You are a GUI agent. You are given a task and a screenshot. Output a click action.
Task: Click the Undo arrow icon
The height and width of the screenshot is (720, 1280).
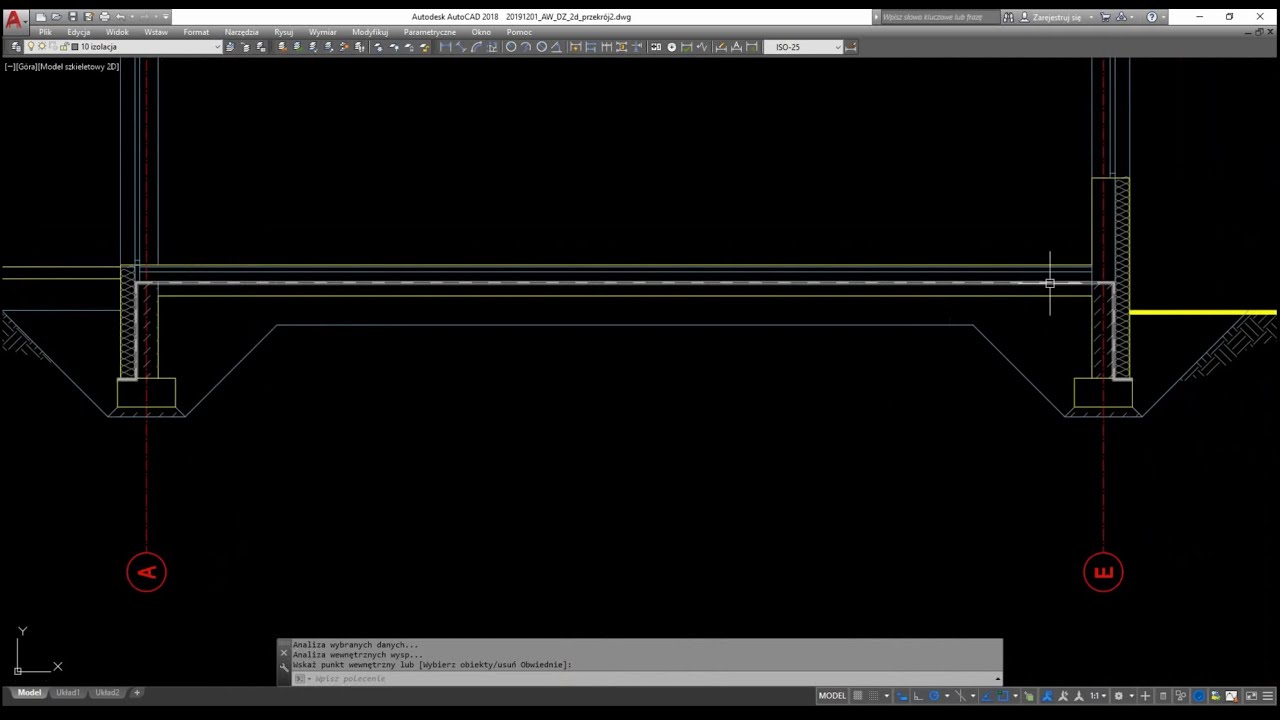click(120, 17)
